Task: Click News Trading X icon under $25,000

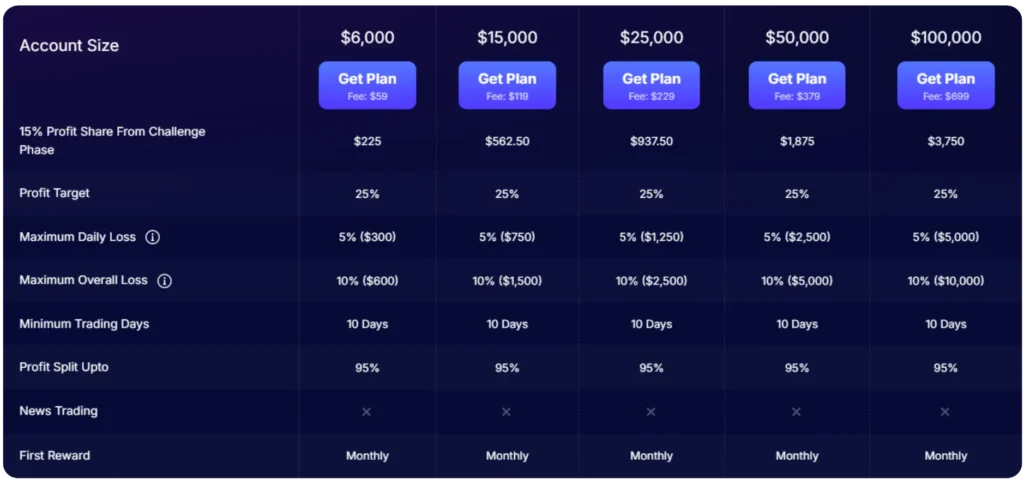Action: [651, 412]
